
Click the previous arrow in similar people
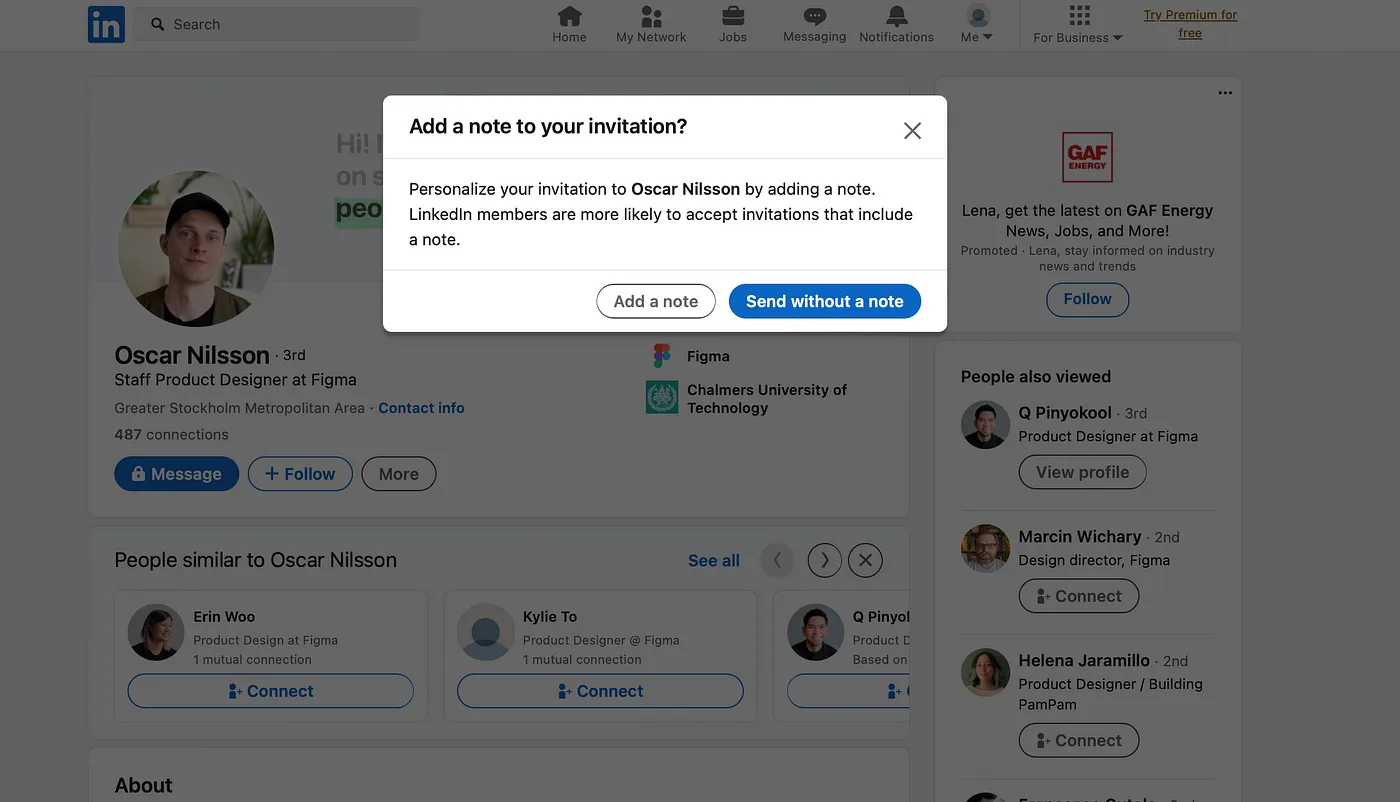pos(777,560)
